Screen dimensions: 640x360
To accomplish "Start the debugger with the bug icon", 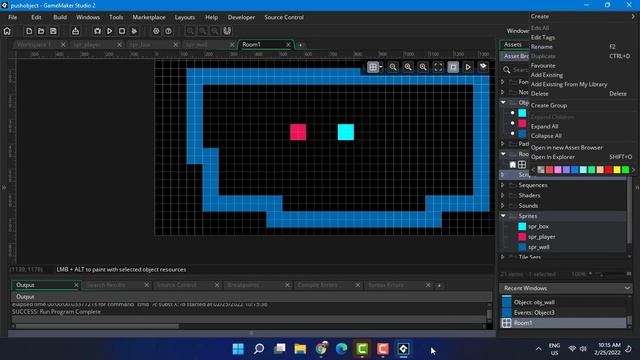I will [x=97, y=31].
